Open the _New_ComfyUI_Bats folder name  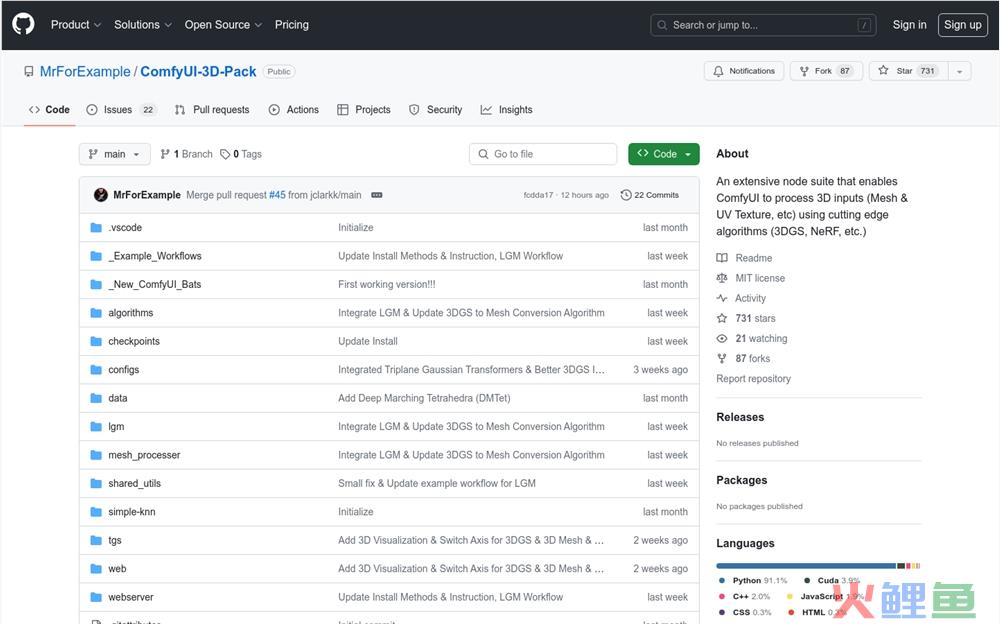tap(154, 285)
